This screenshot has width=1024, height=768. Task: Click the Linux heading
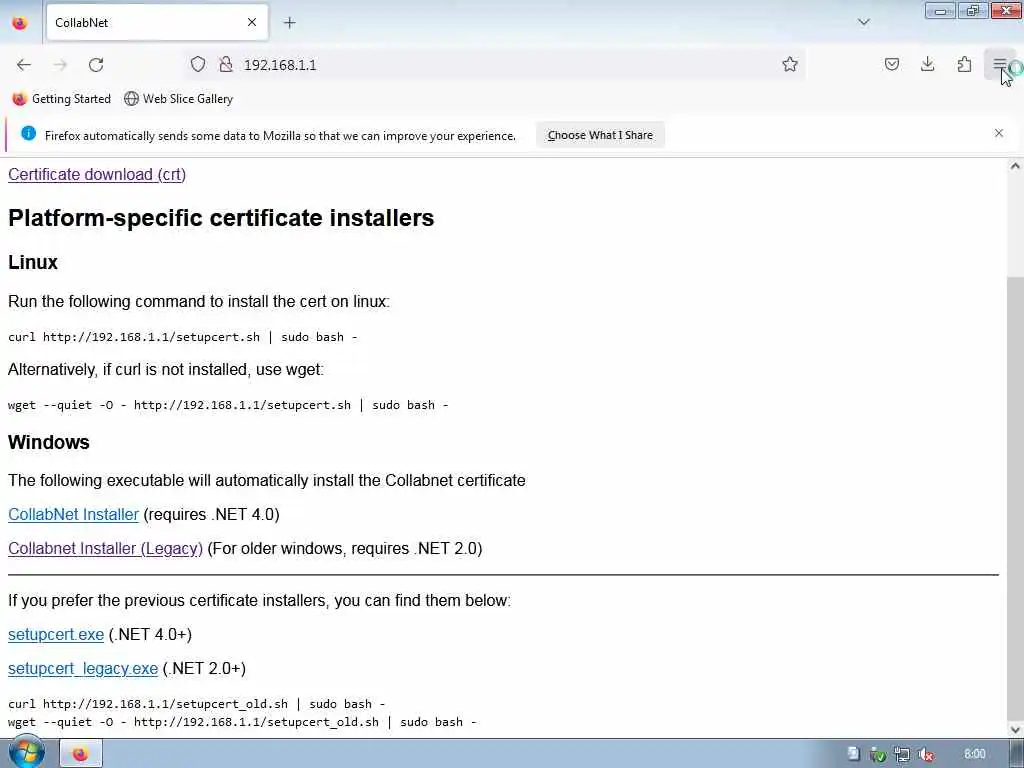tap(33, 262)
